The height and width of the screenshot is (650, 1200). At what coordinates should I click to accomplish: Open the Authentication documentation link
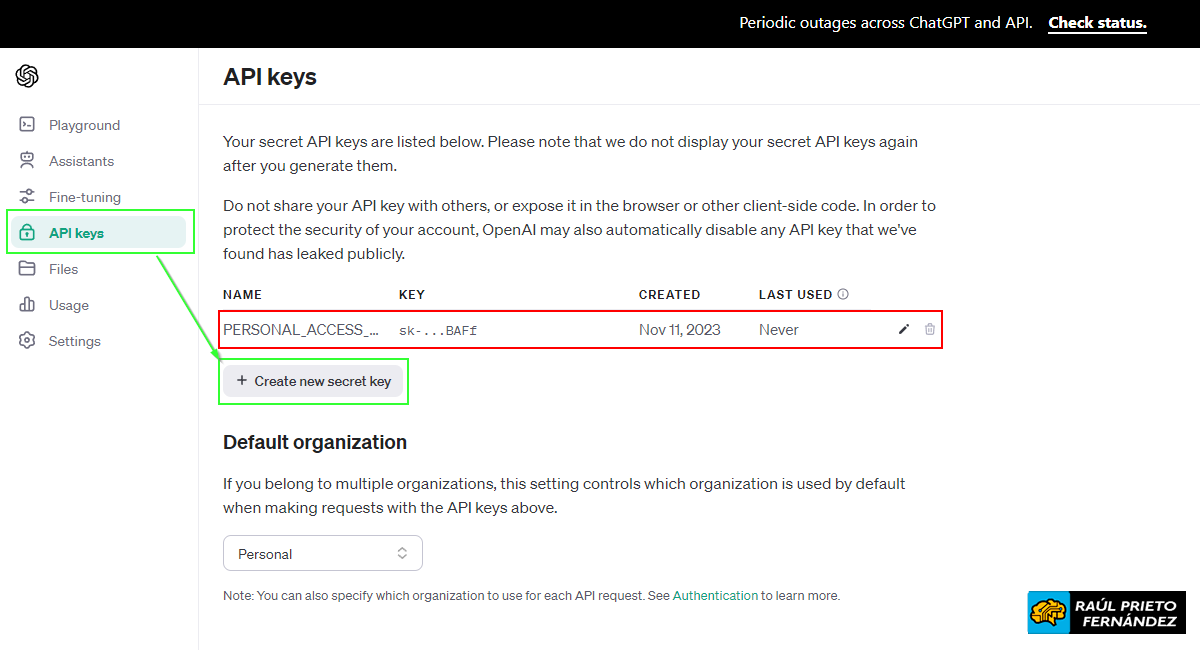pos(715,595)
